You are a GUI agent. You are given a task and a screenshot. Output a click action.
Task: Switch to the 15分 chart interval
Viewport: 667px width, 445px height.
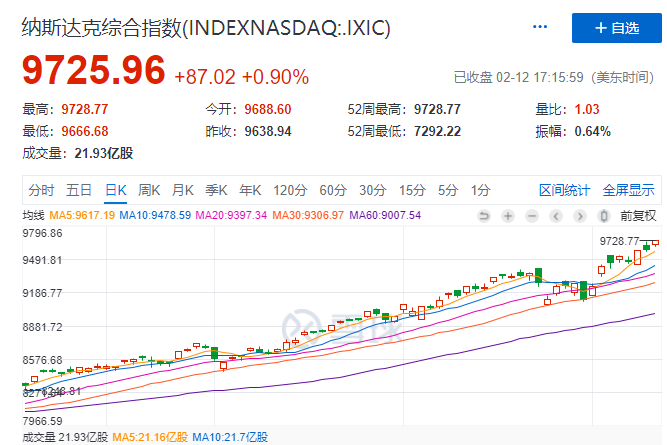click(x=412, y=190)
